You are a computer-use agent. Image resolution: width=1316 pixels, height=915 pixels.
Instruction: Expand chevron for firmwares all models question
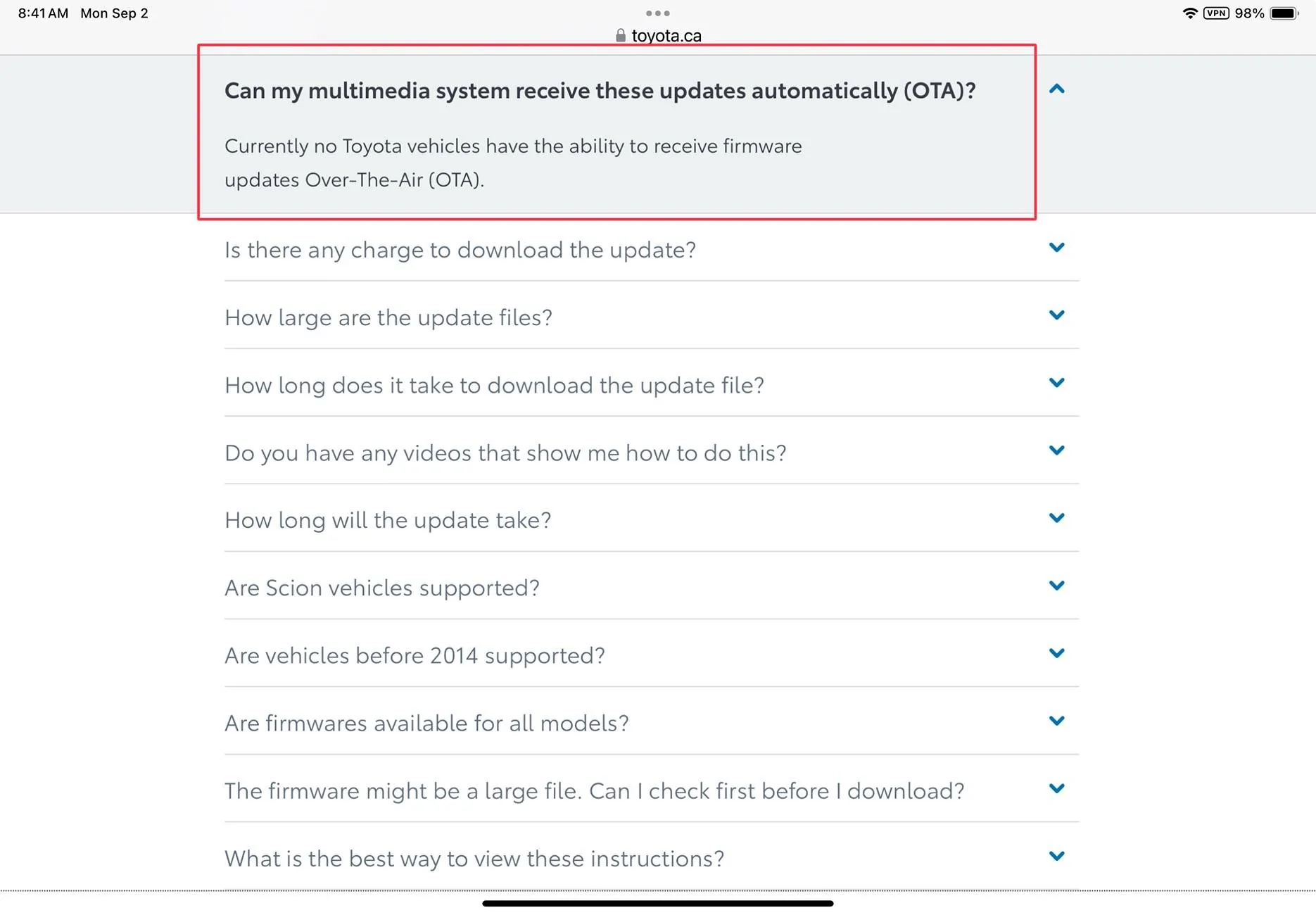point(1056,720)
